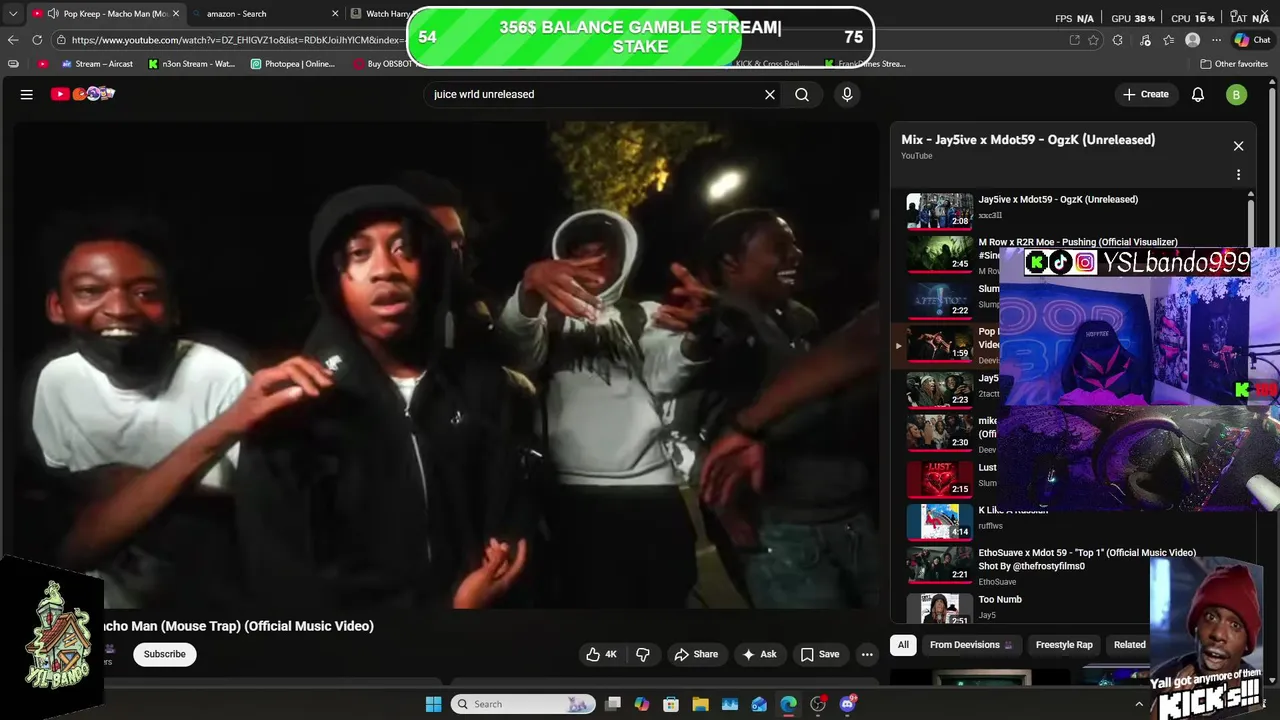Close the Mix playlist panel

[1238, 146]
